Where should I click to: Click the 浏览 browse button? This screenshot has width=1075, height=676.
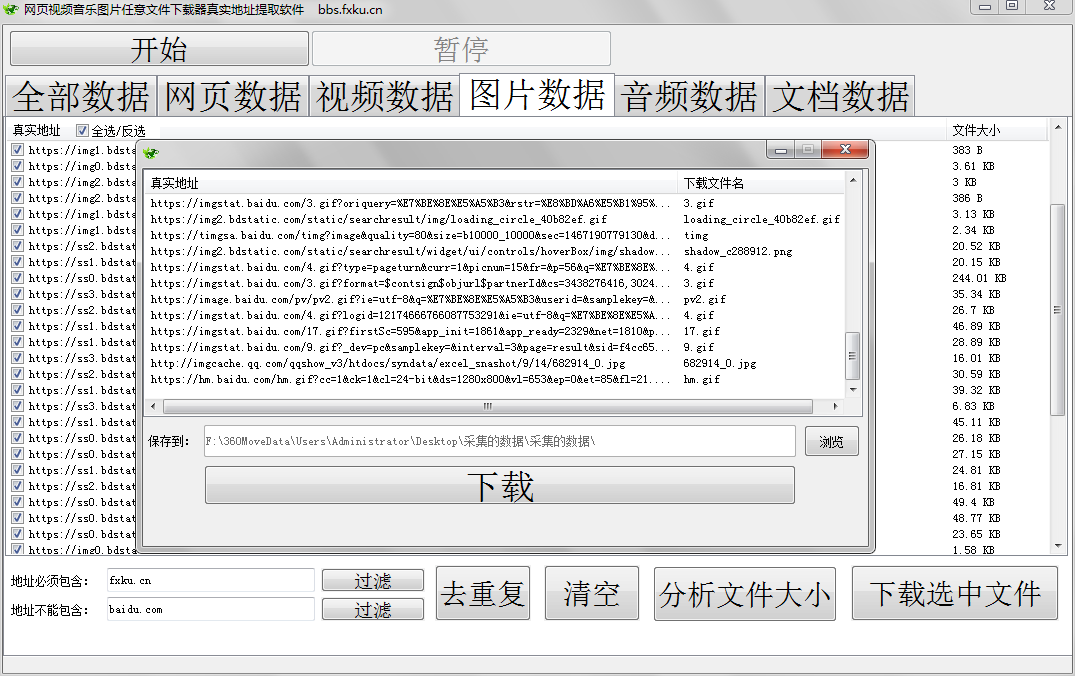(x=832, y=441)
